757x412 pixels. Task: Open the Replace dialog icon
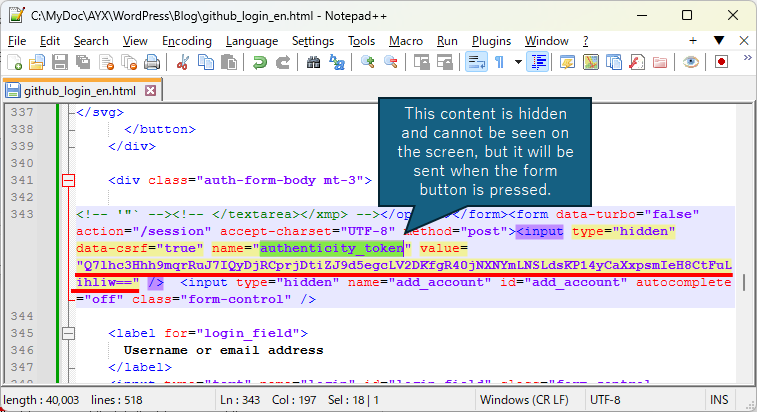click(336, 62)
